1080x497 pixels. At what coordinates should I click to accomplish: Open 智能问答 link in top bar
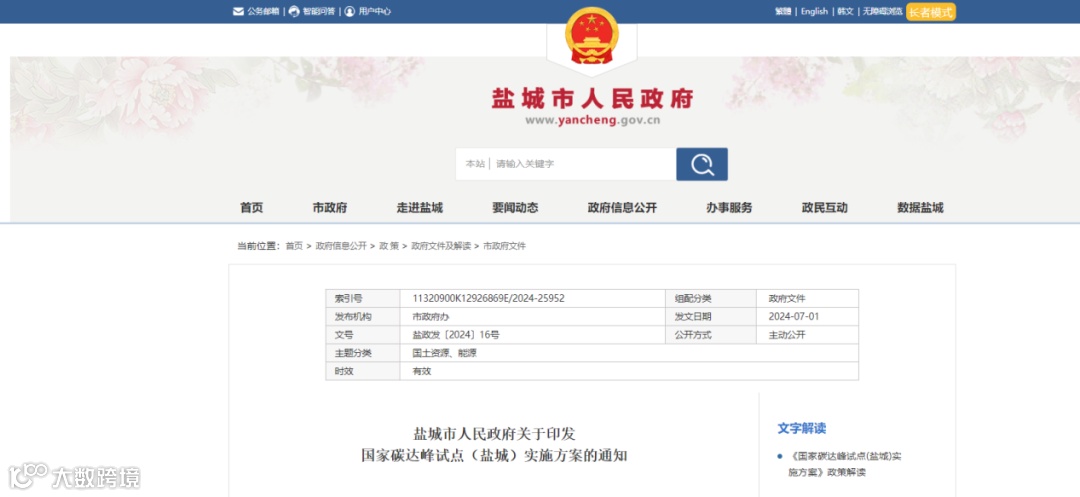[319, 11]
